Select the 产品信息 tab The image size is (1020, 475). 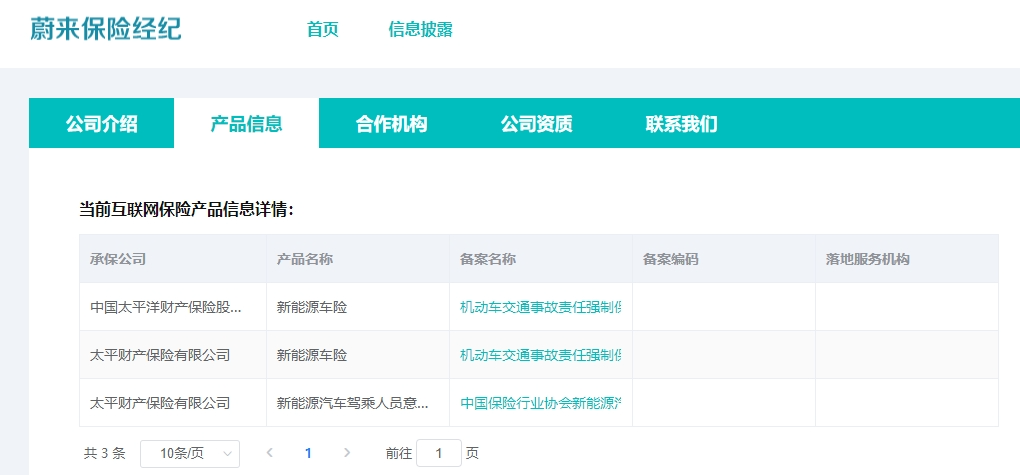246,124
